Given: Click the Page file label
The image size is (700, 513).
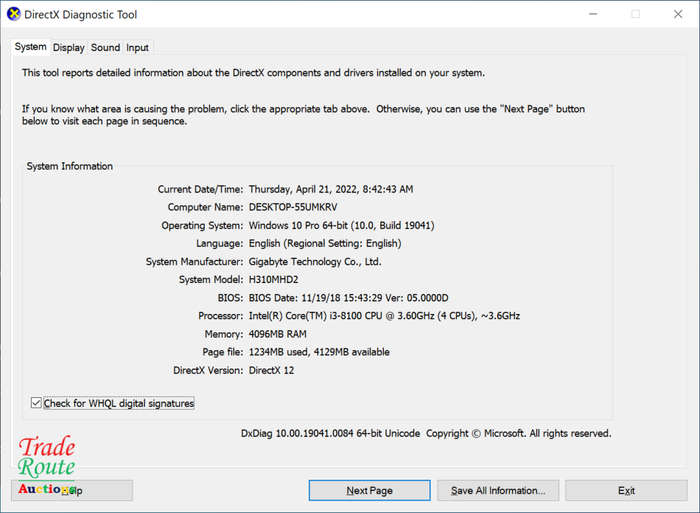Looking at the screenshot, I should pos(223,352).
